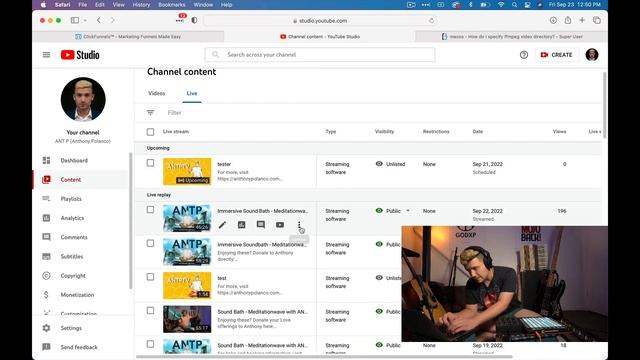The width and height of the screenshot is (640, 360).
Task: Open analytics icon for Immersive Sound Bath row
Action: (x=242, y=225)
